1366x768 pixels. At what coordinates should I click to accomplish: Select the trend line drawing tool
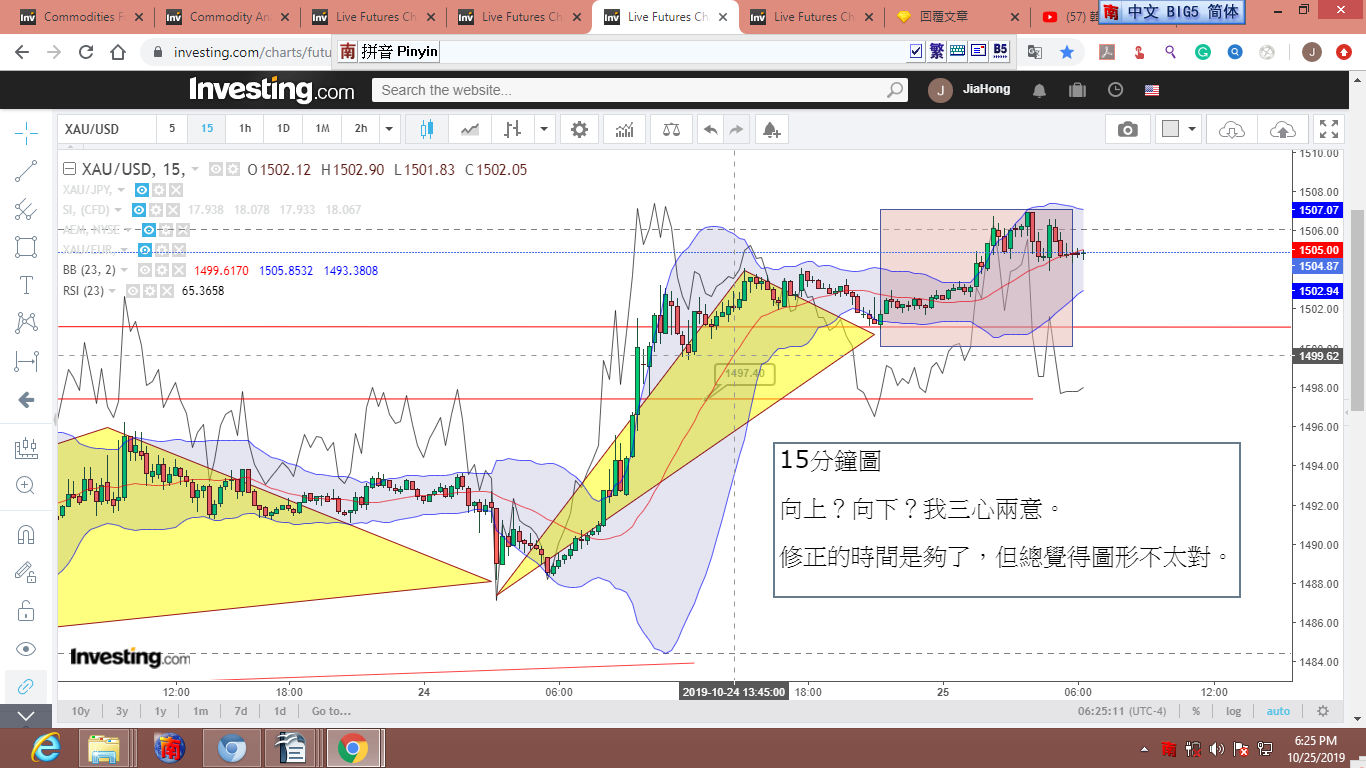tap(26, 171)
